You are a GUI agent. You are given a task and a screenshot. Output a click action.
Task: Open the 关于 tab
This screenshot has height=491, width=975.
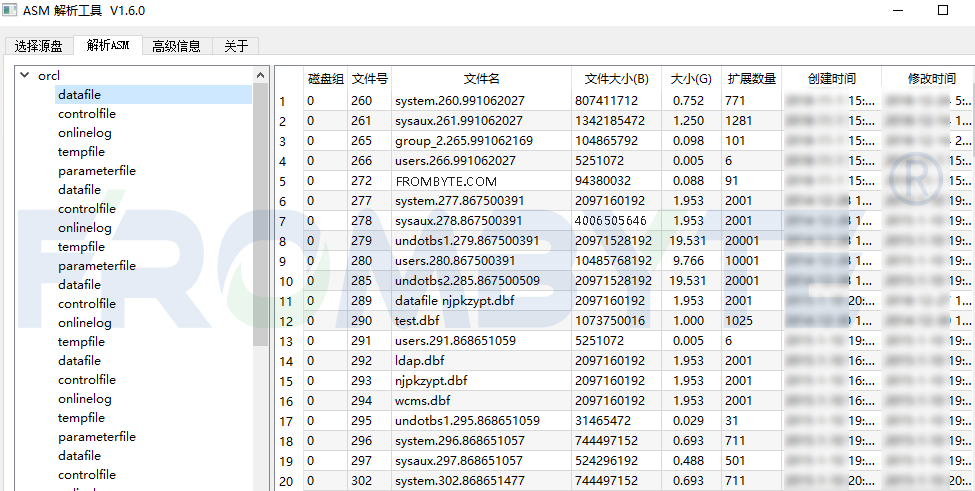pos(236,45)
